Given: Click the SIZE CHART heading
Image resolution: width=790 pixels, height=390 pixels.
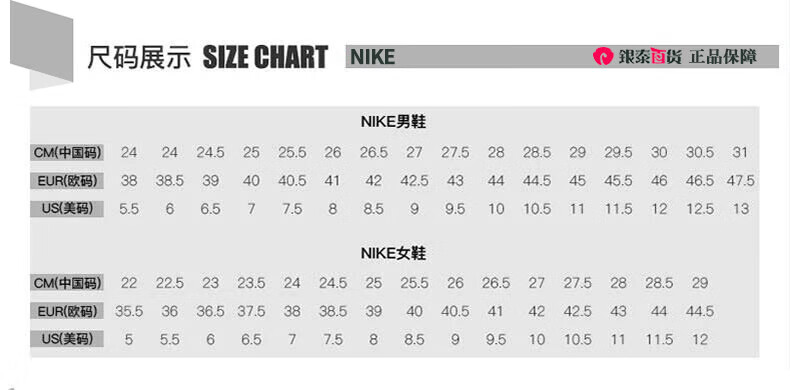Looking at the screenshot, I should pos(265,57).
